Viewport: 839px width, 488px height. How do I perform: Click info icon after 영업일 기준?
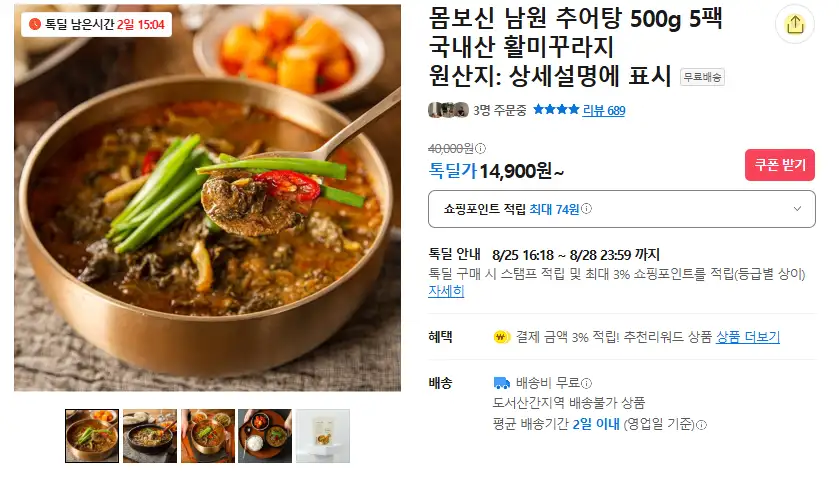click(x=701, y=425)
